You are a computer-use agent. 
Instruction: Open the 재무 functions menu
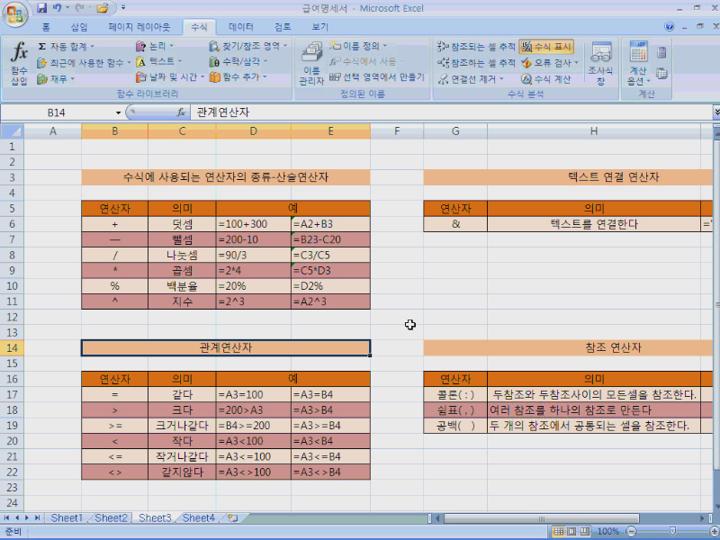point(56,79)
